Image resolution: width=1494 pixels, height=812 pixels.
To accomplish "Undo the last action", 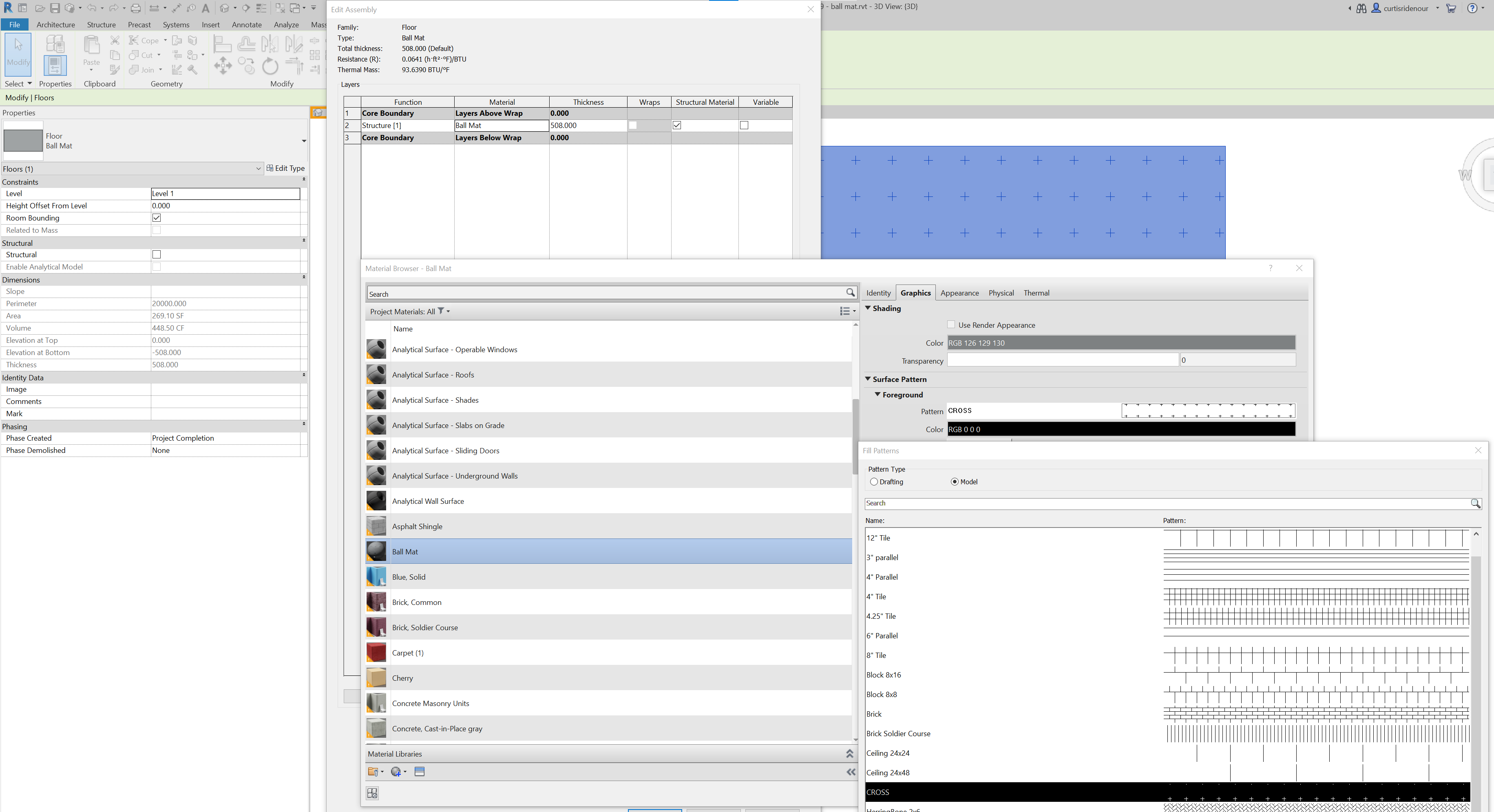I will (92, 7).
